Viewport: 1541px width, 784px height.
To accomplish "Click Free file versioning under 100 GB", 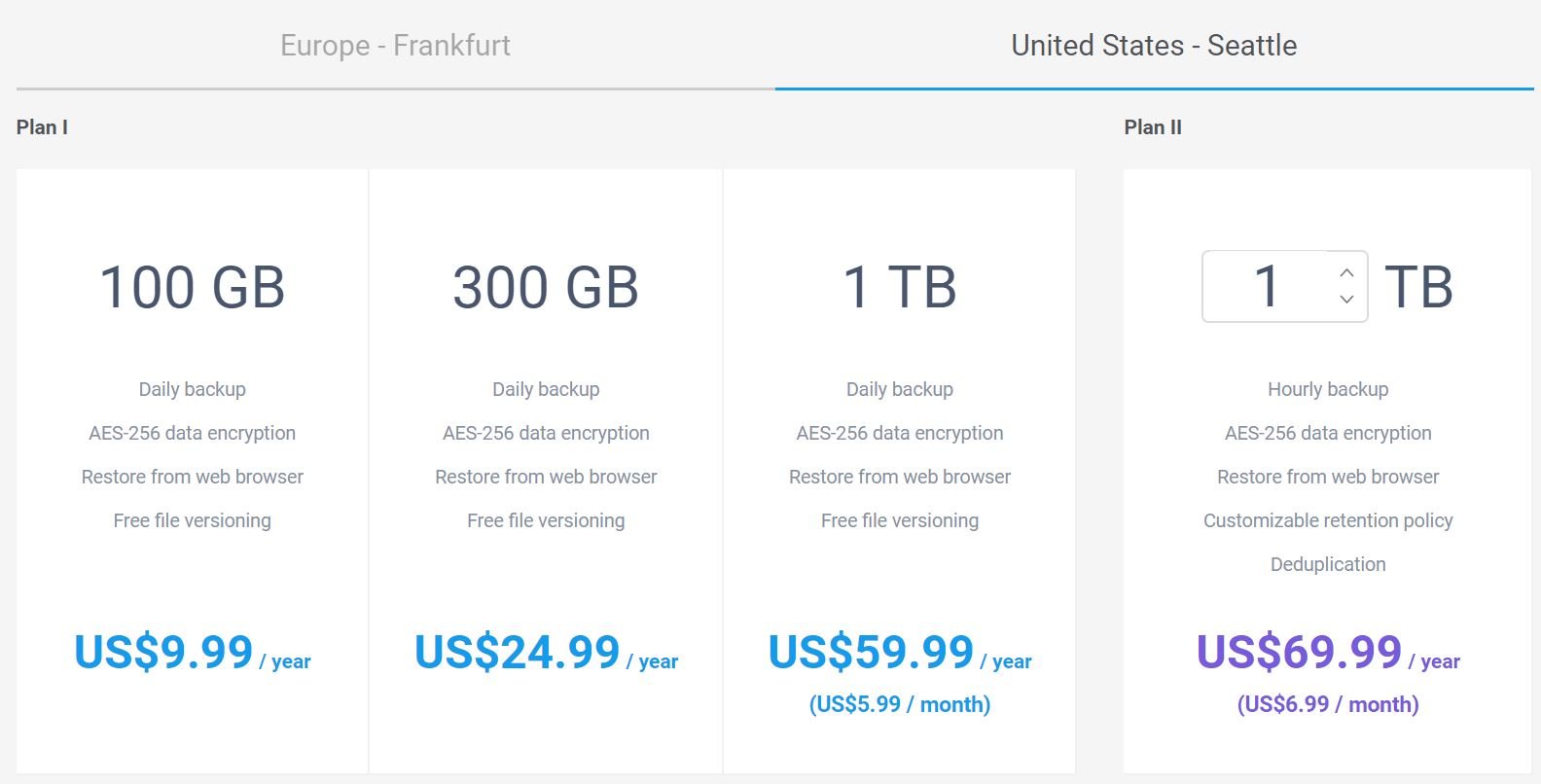I will pyautogui.click(x=192, y=520).
